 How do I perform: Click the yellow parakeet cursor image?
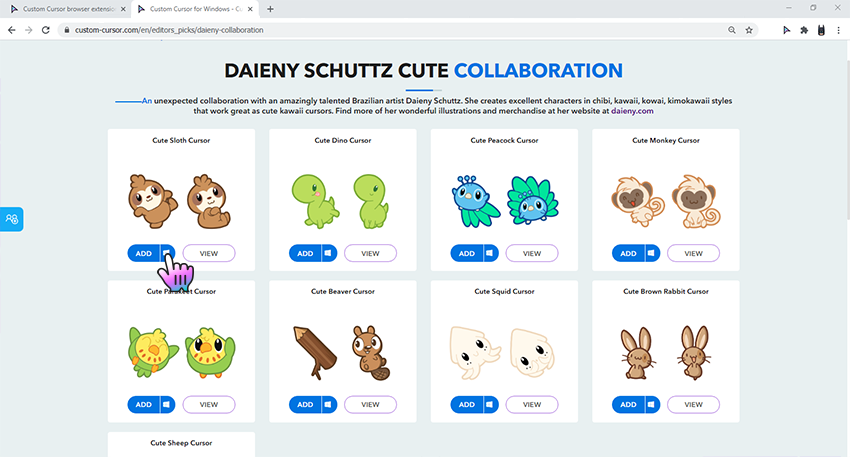coord(153,352)
